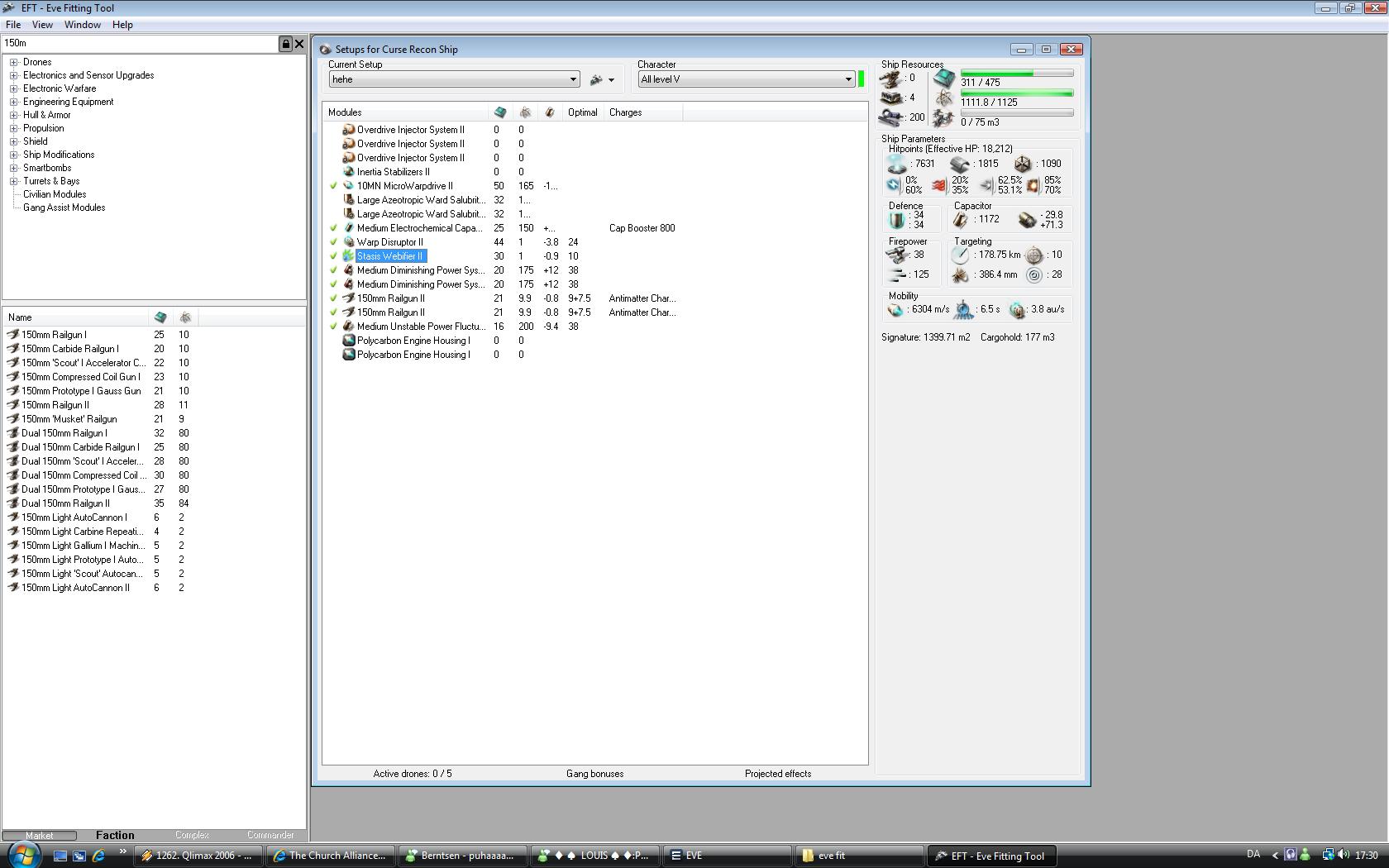The height and width of the screenshot is (868, 1389).
Task: Expand the Electronic Warfare category
Action: 13,88
